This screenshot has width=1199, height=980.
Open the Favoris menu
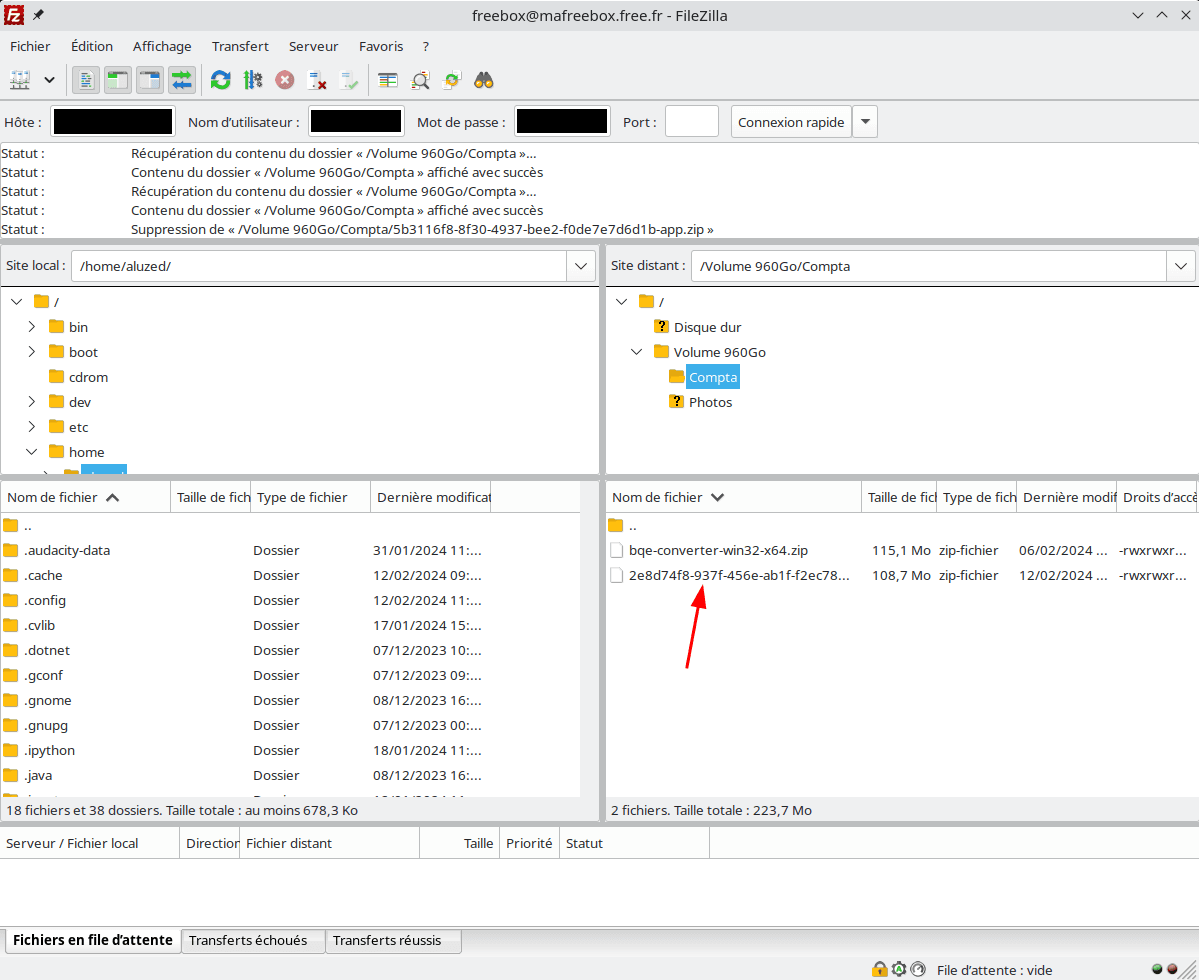[x=381, y=46]
